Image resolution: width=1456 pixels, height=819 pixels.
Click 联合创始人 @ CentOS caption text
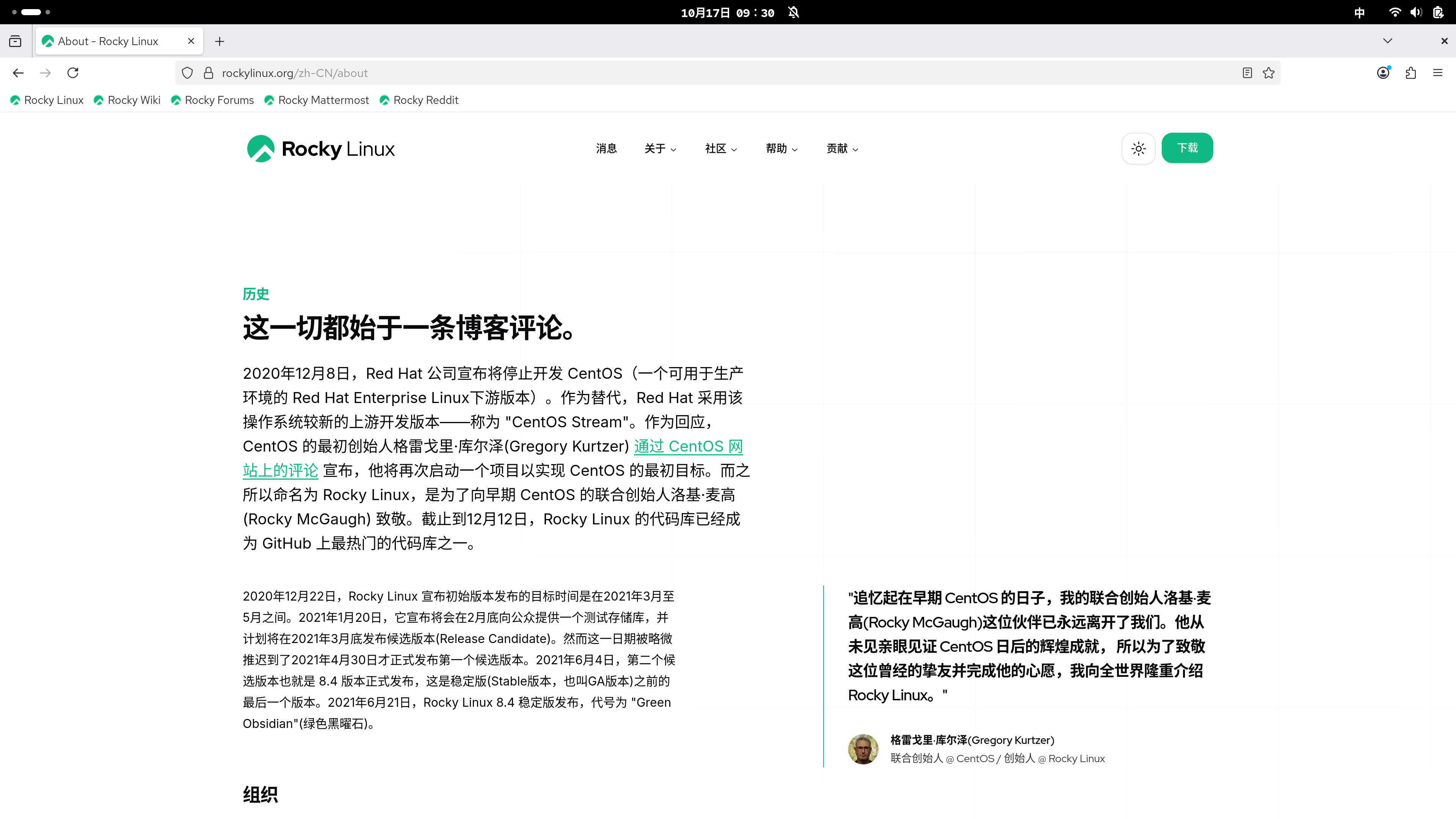tap(942, 758)
